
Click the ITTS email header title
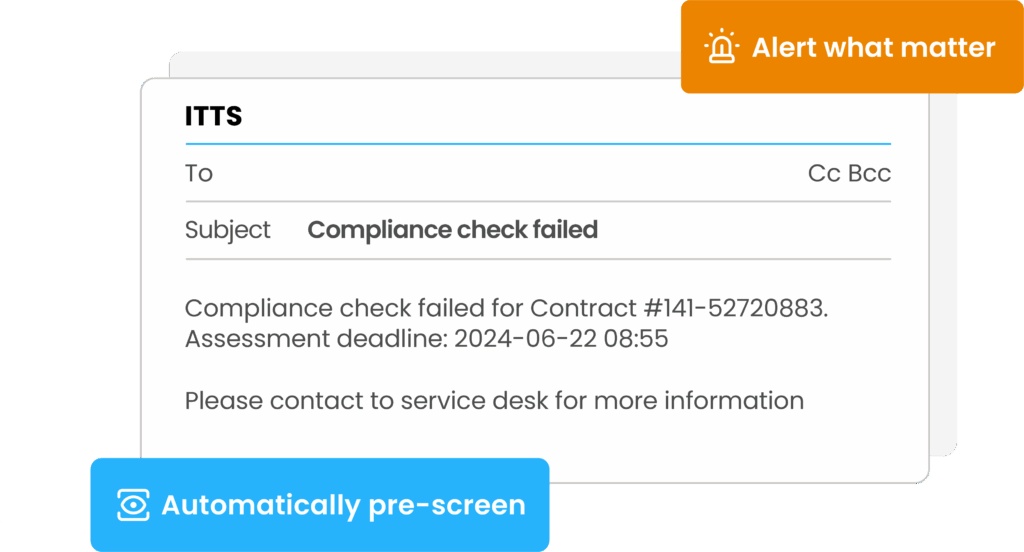coord(214,116)
